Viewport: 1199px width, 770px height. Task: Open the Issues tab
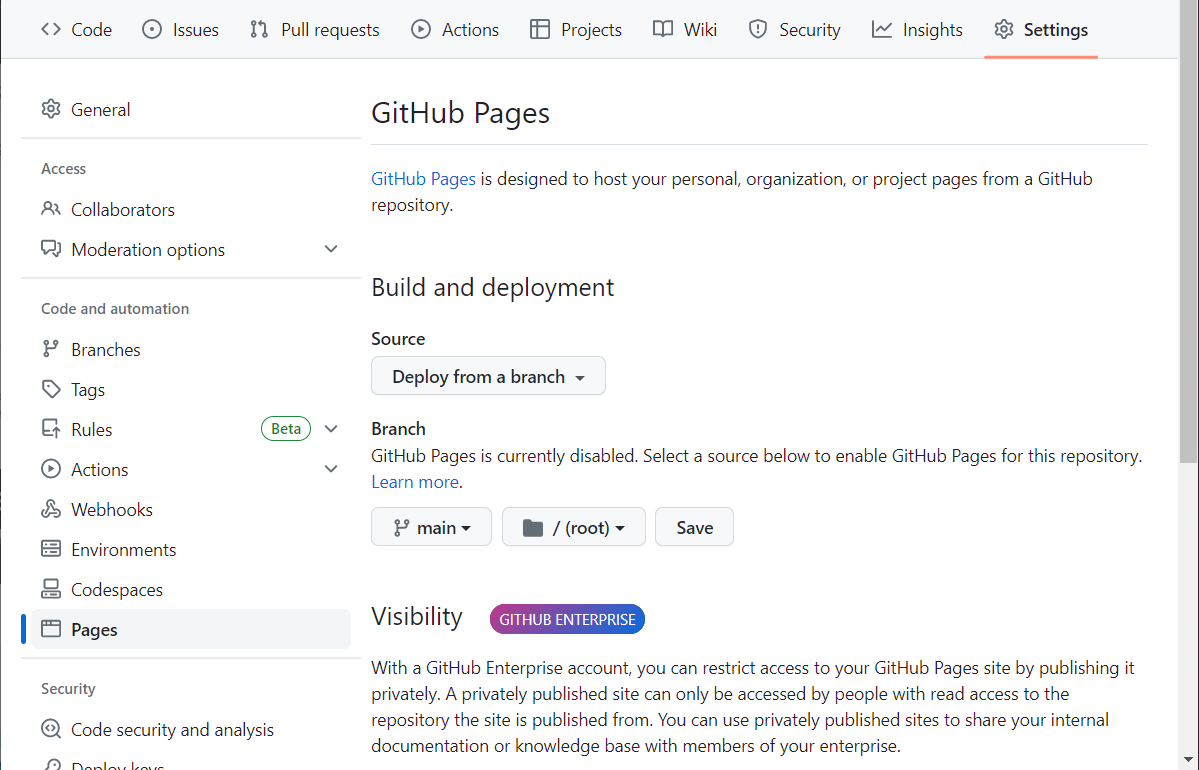(x=180, y=30)
